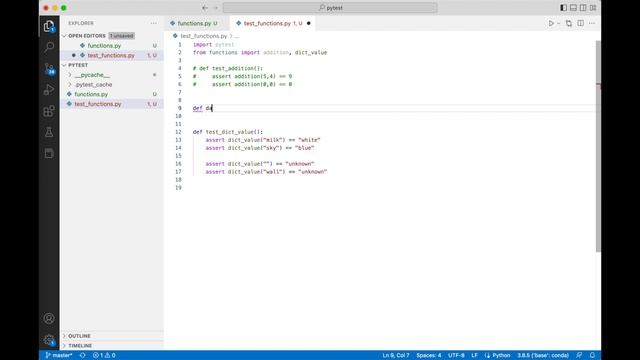Click line 12 'def test_dict_value' code
The height and width of the screenshot is (360, 640).
coord(228,132)
